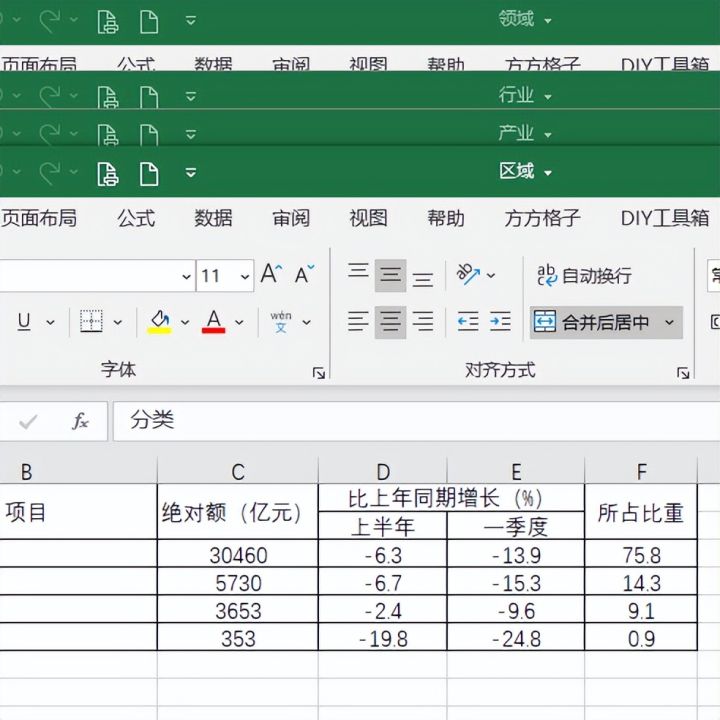Open font settings dialog launcher
Viewport: 720px width, 720px height.
click(x=319, y=373)
